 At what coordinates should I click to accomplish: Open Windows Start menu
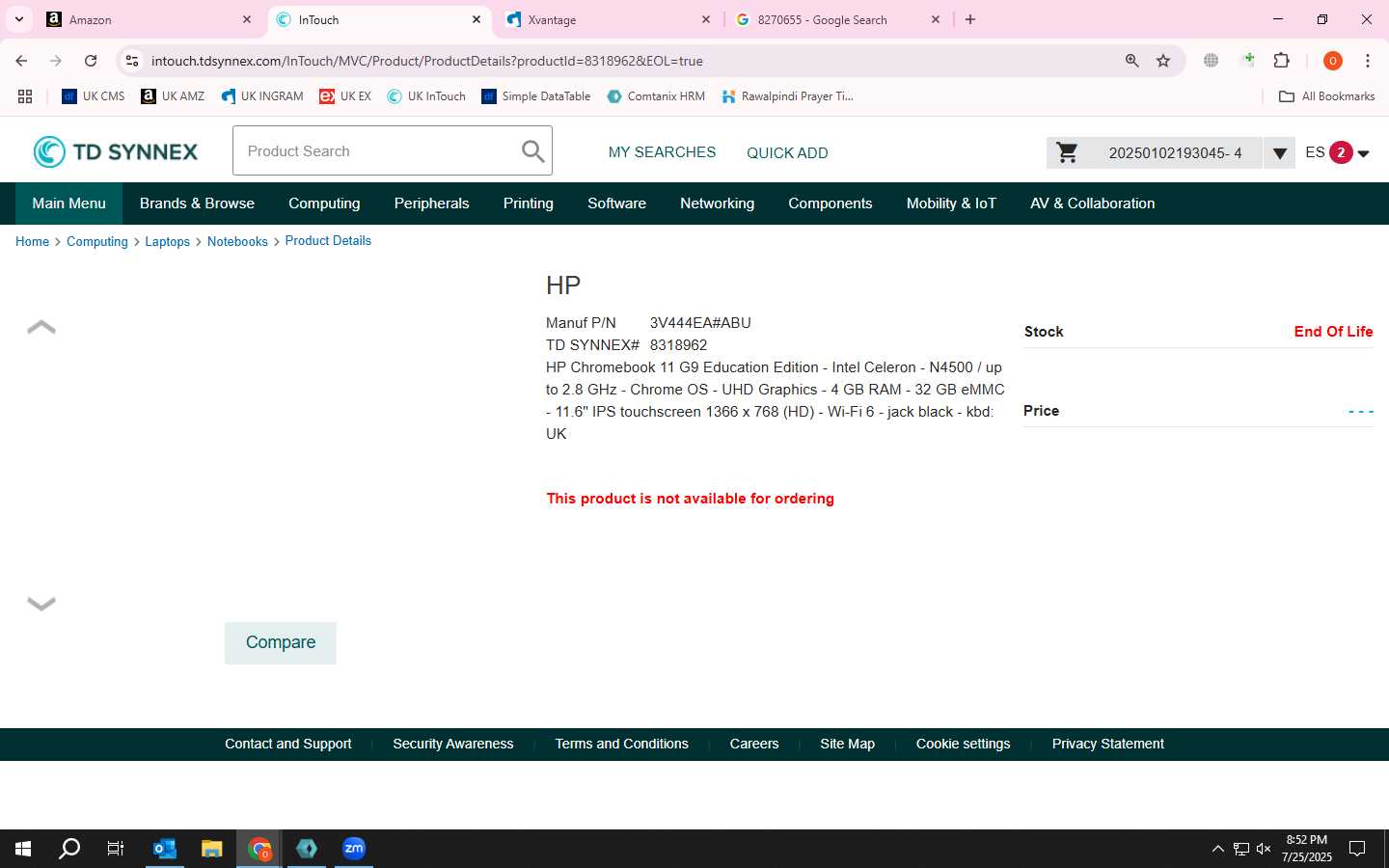(23, 849)
